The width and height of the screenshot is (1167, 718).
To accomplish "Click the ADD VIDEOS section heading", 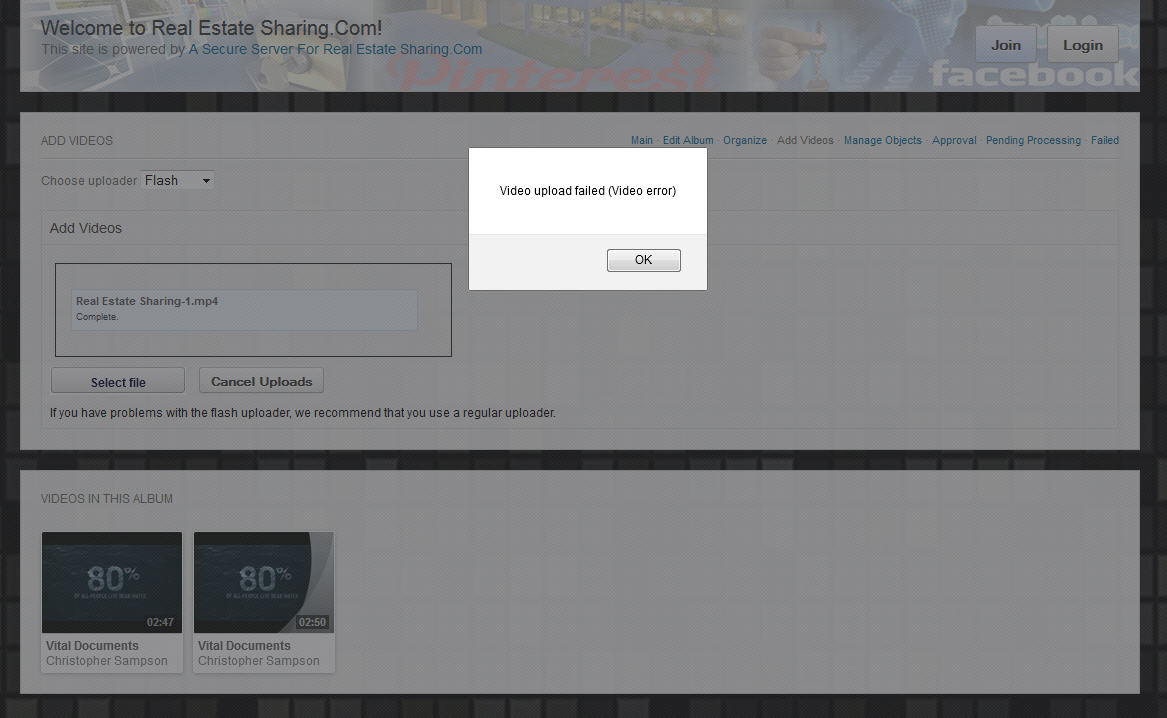I will click(x=77, y=141).
